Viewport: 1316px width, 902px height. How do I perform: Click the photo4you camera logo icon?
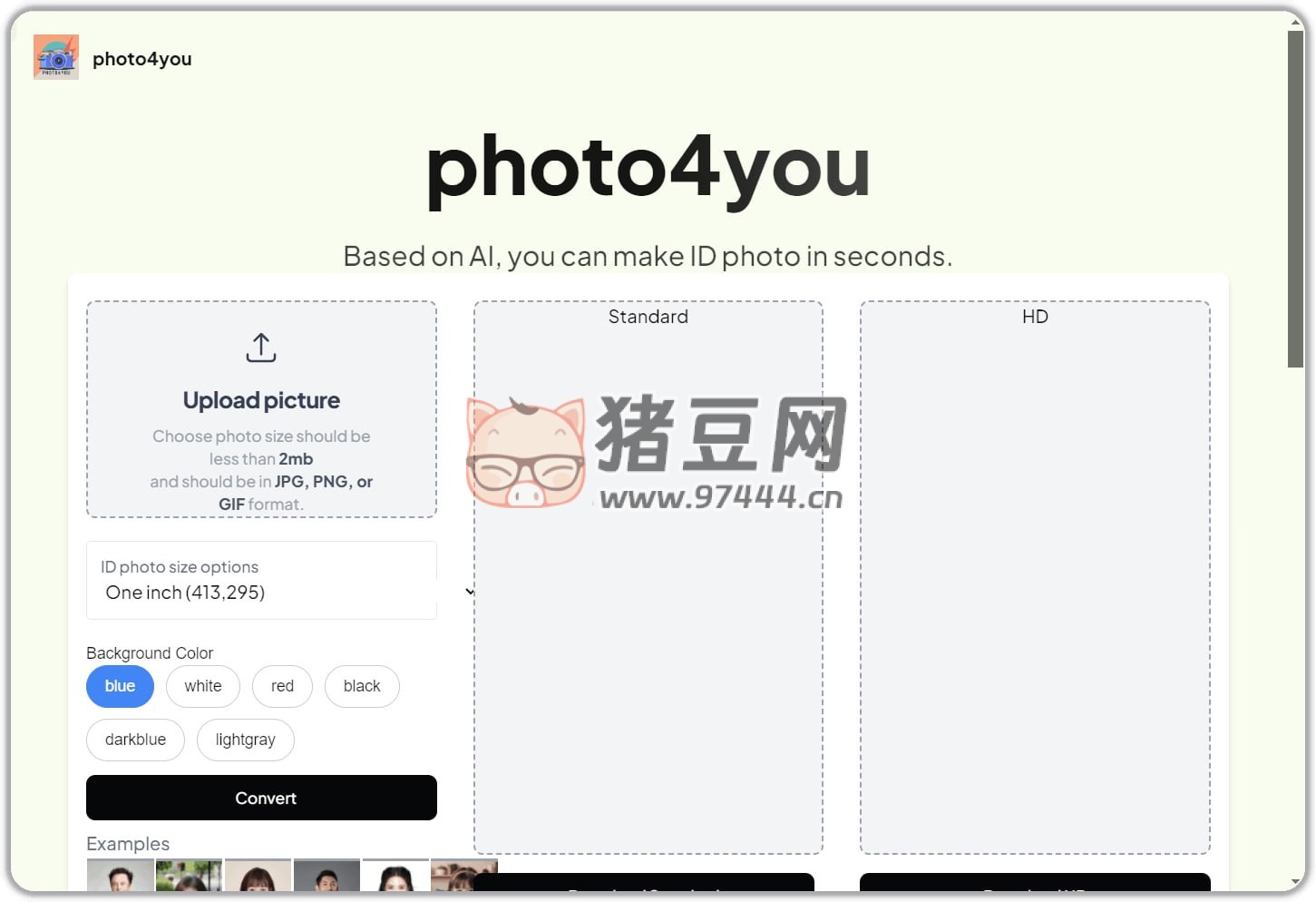pyautogui.click(x=56, y=57)
